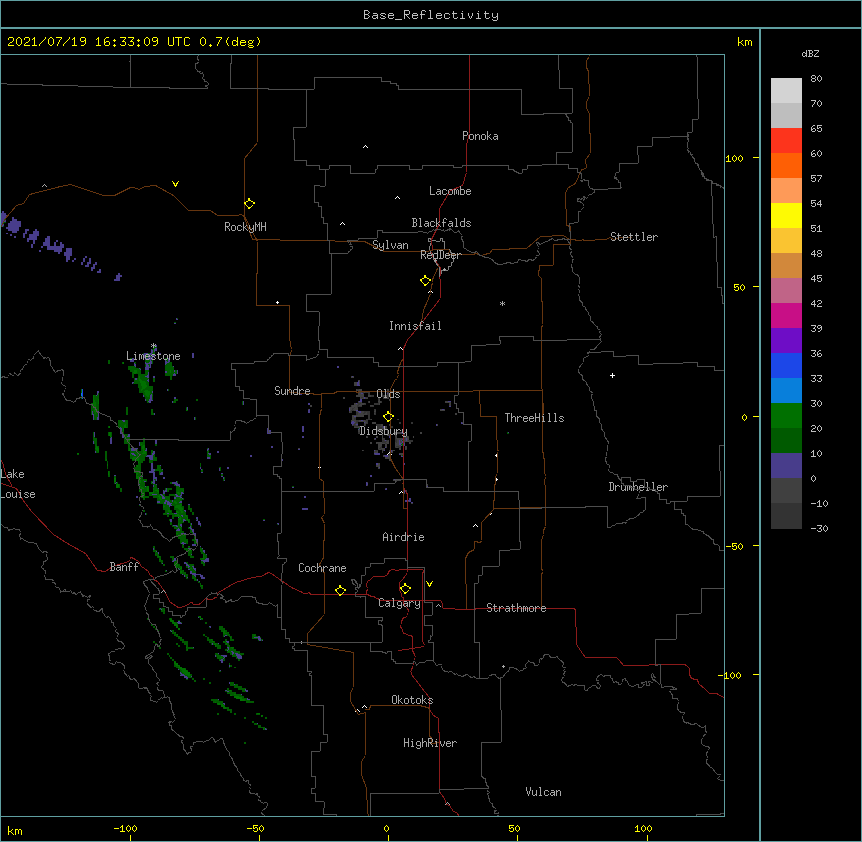Click the Calgary city label
The height and width of the screenshot is (842, 862).
(399, 603)
